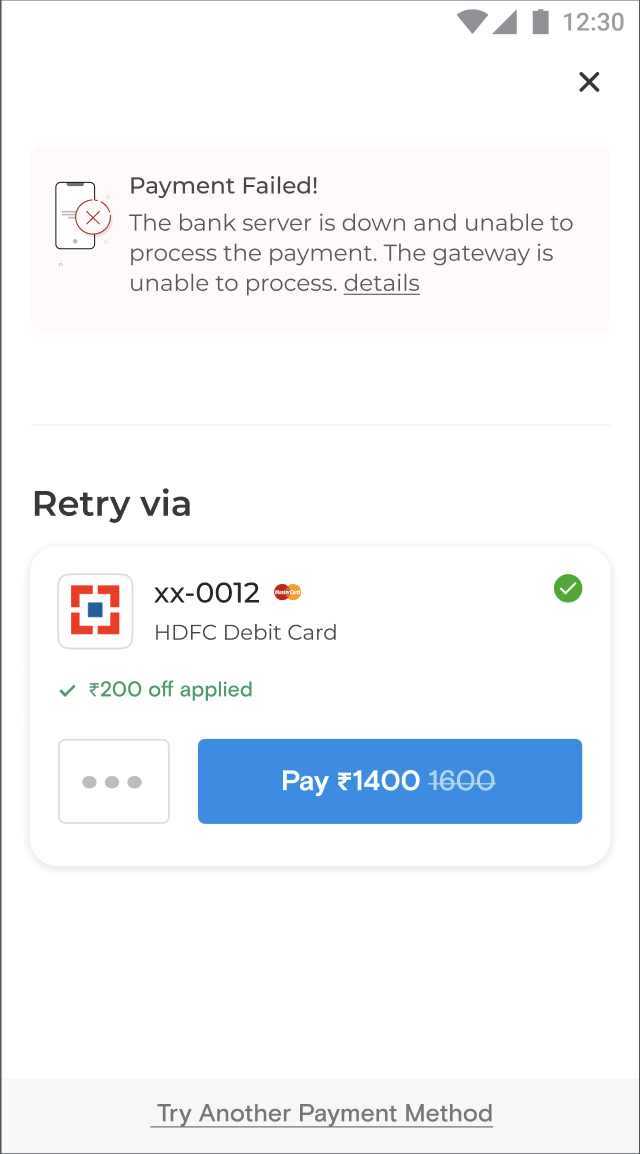640x1154 pixels.
Task: Tap the HDFC Debit Card label
Action: click(x=245, y=632)
